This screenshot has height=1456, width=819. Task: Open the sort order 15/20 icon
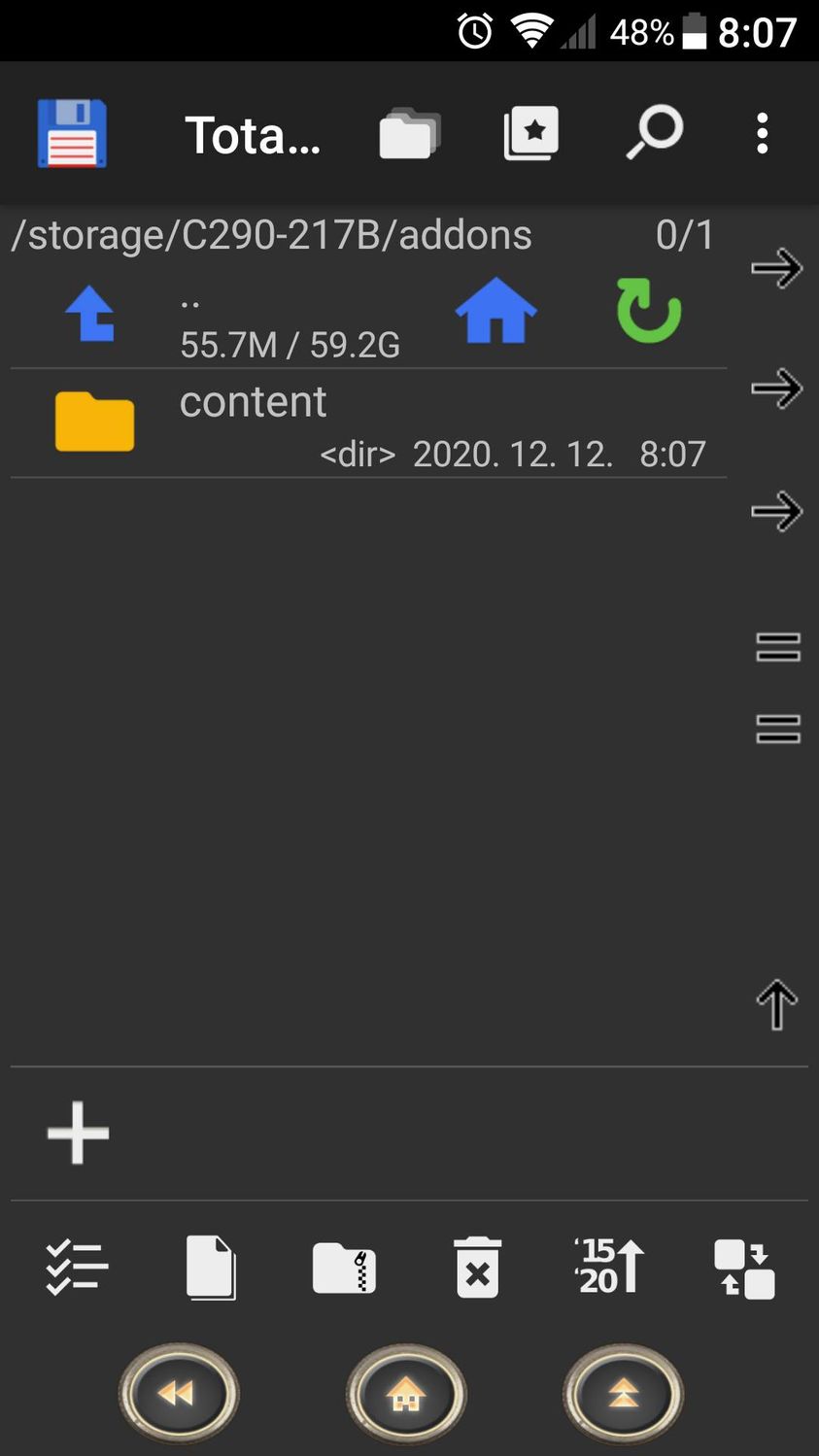609,1266
